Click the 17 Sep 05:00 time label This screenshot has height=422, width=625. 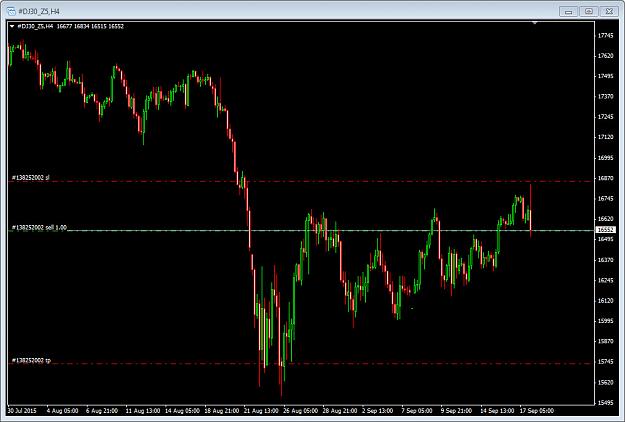point(537,410)
